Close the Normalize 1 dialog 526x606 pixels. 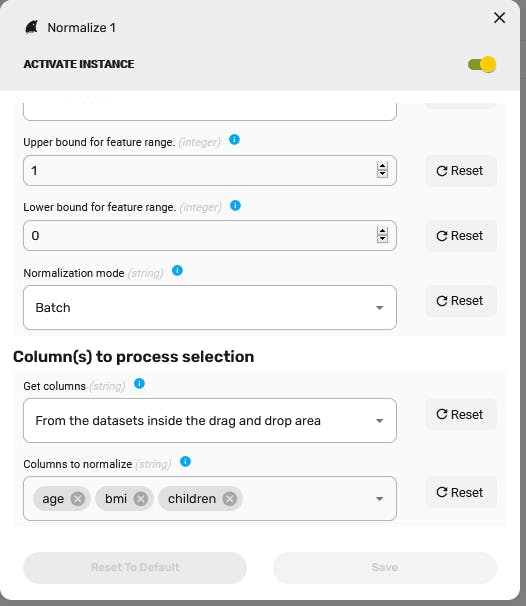[499, 17]
